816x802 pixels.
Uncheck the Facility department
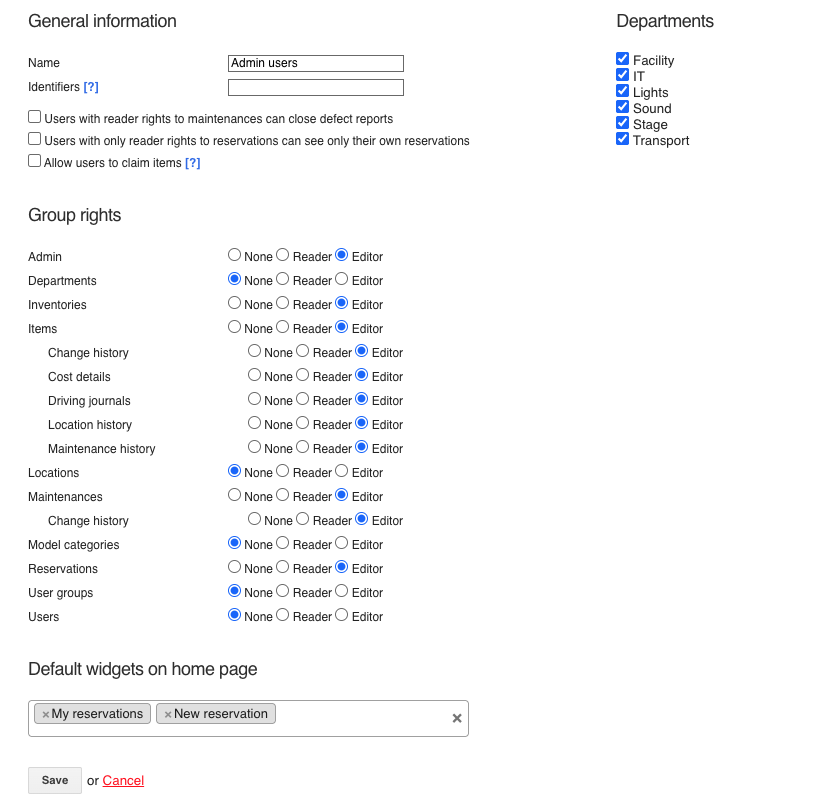tap(622, 58)
